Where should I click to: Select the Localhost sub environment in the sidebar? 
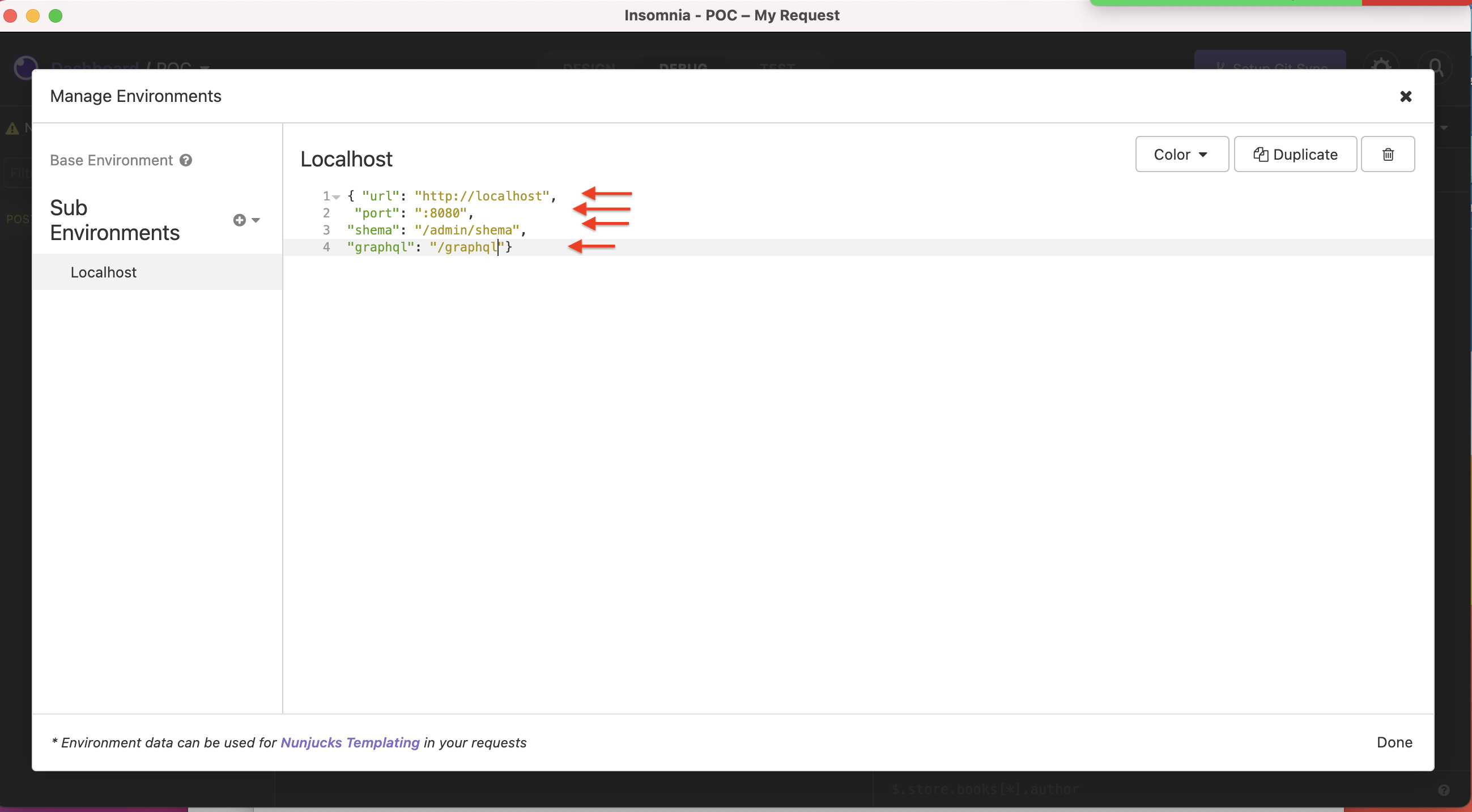(x=104, y=272)
